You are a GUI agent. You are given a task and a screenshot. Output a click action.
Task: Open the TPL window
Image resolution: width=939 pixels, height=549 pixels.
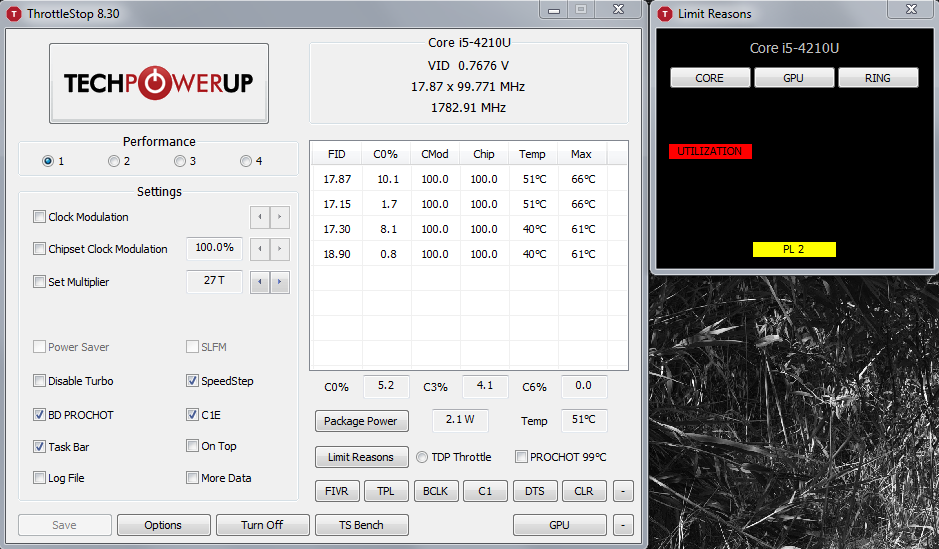(386, 491)
